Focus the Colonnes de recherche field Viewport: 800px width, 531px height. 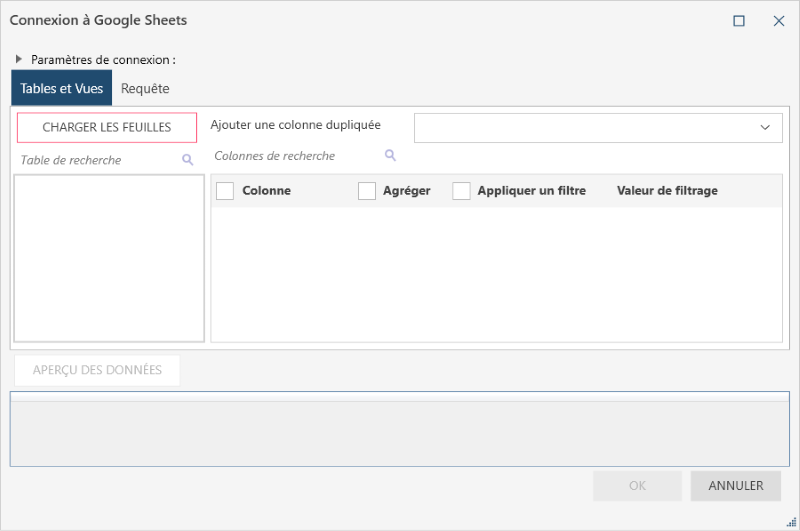296,156
